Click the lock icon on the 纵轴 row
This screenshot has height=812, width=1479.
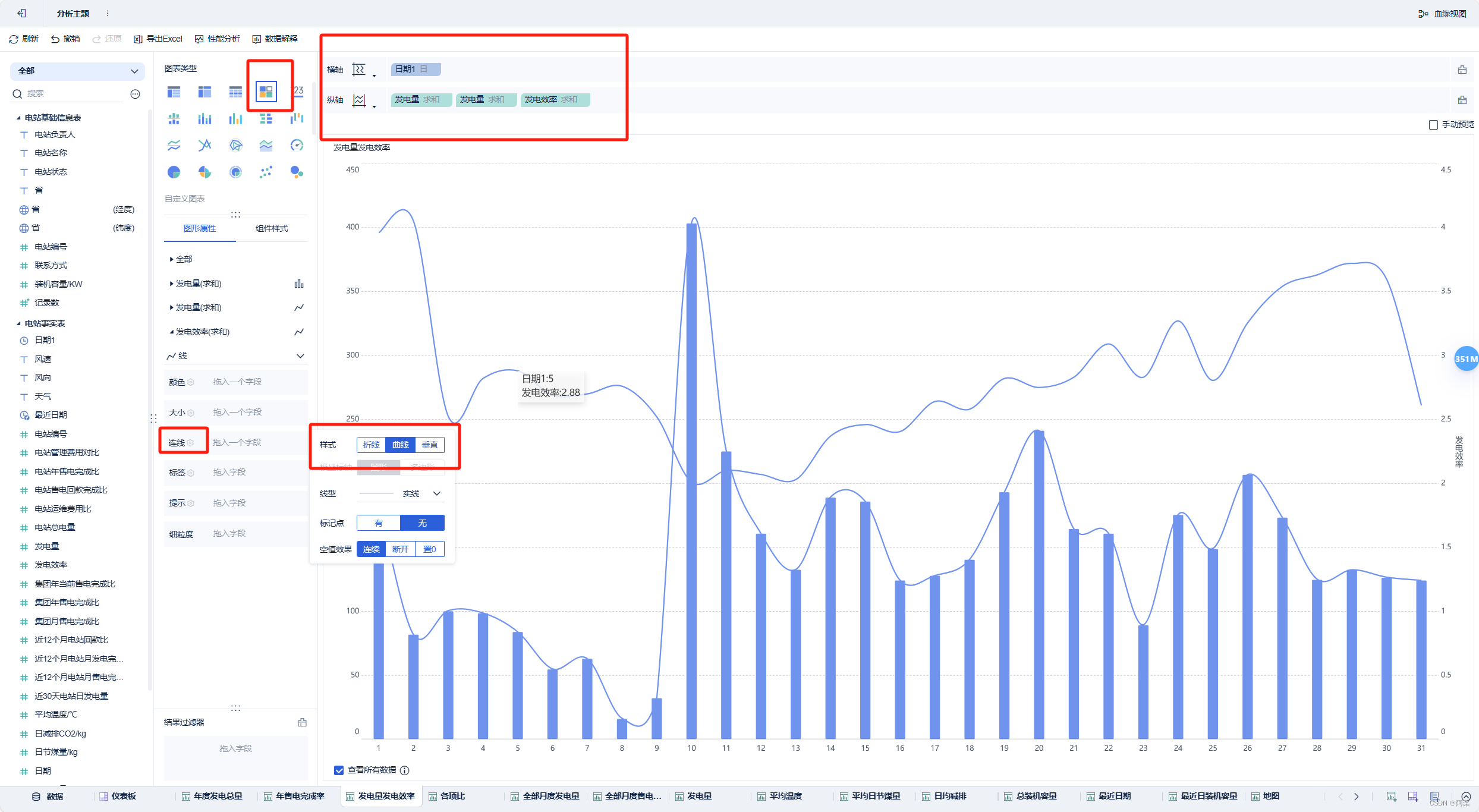[1462, 100]
